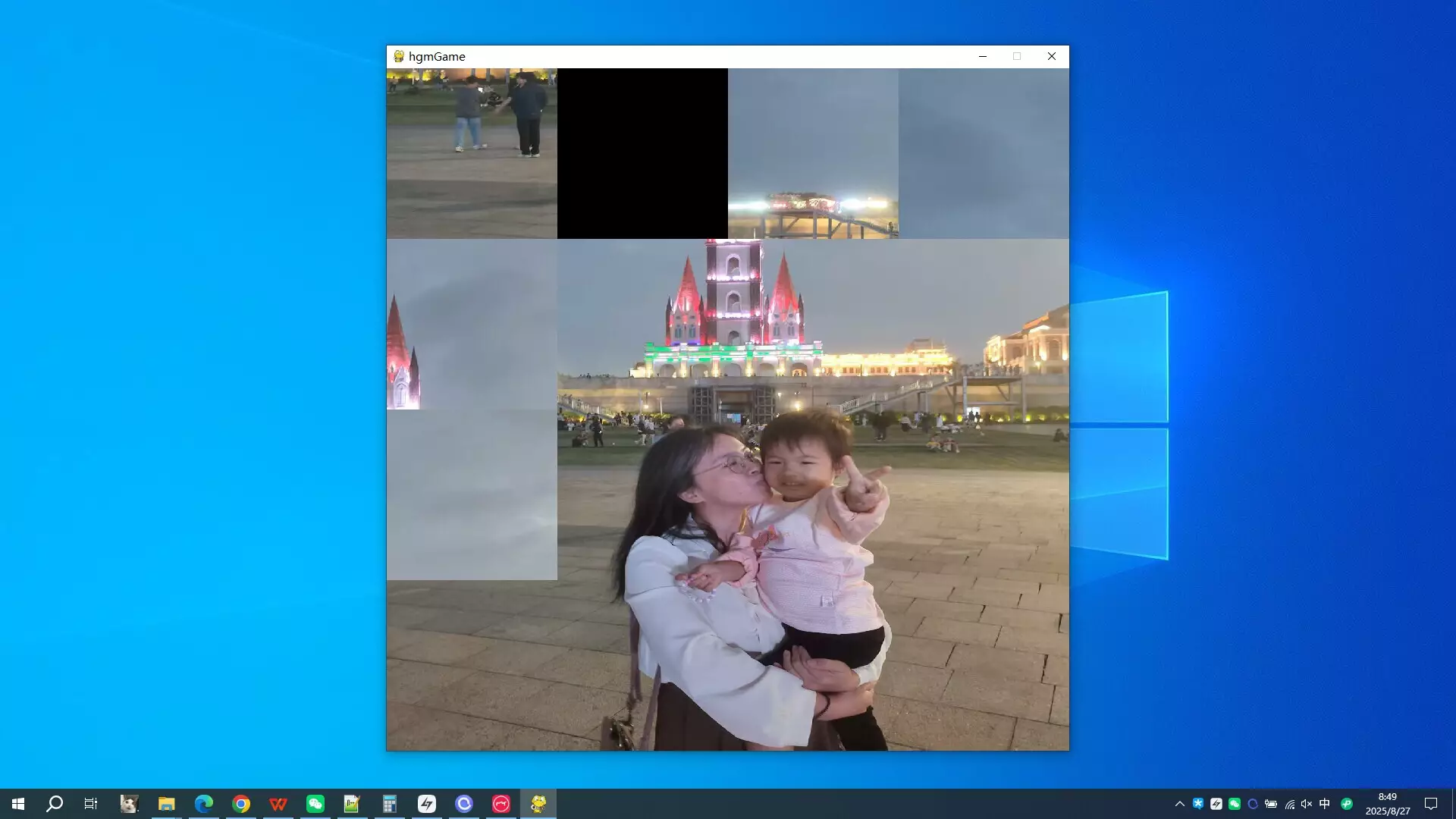Screen dimensions: 1456x819
Task: Open Microsoft Edge
Action: click(x=203, y=803)
